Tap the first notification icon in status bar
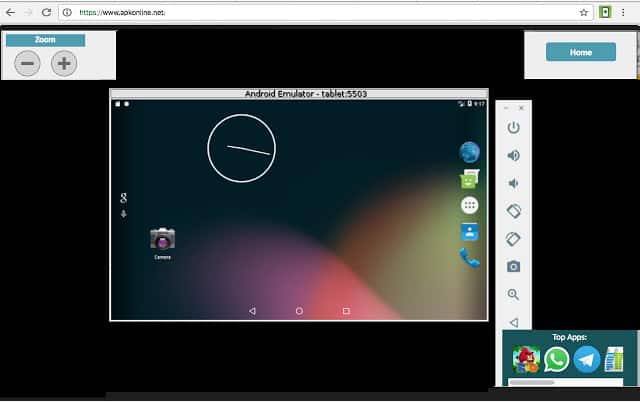The width and height of the screenshot is (640, 402). coord(118,104)
